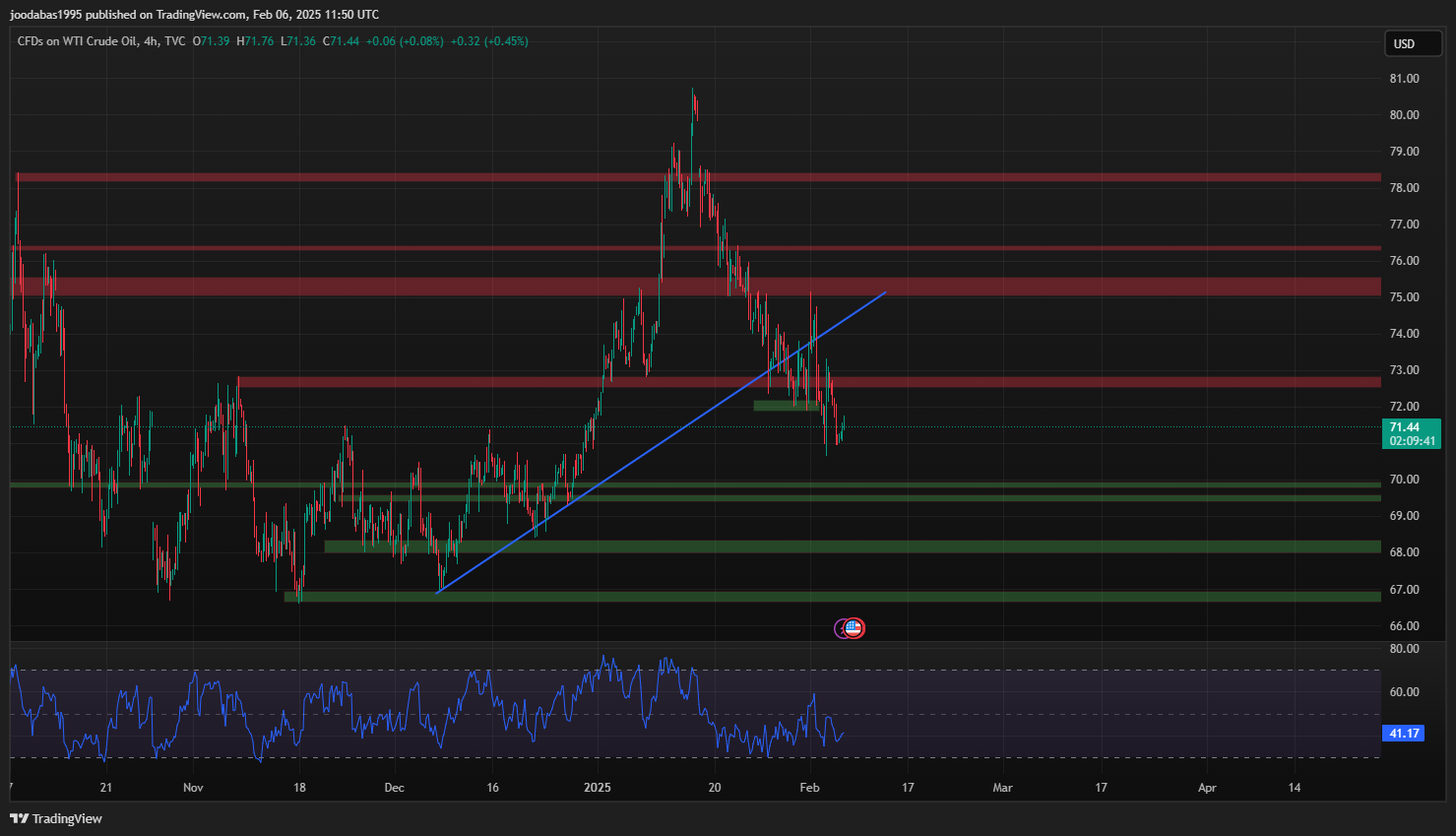1456x836 pixels.
Task: Click the 78.00 price scale label
Action: (x=1404, y=188)
